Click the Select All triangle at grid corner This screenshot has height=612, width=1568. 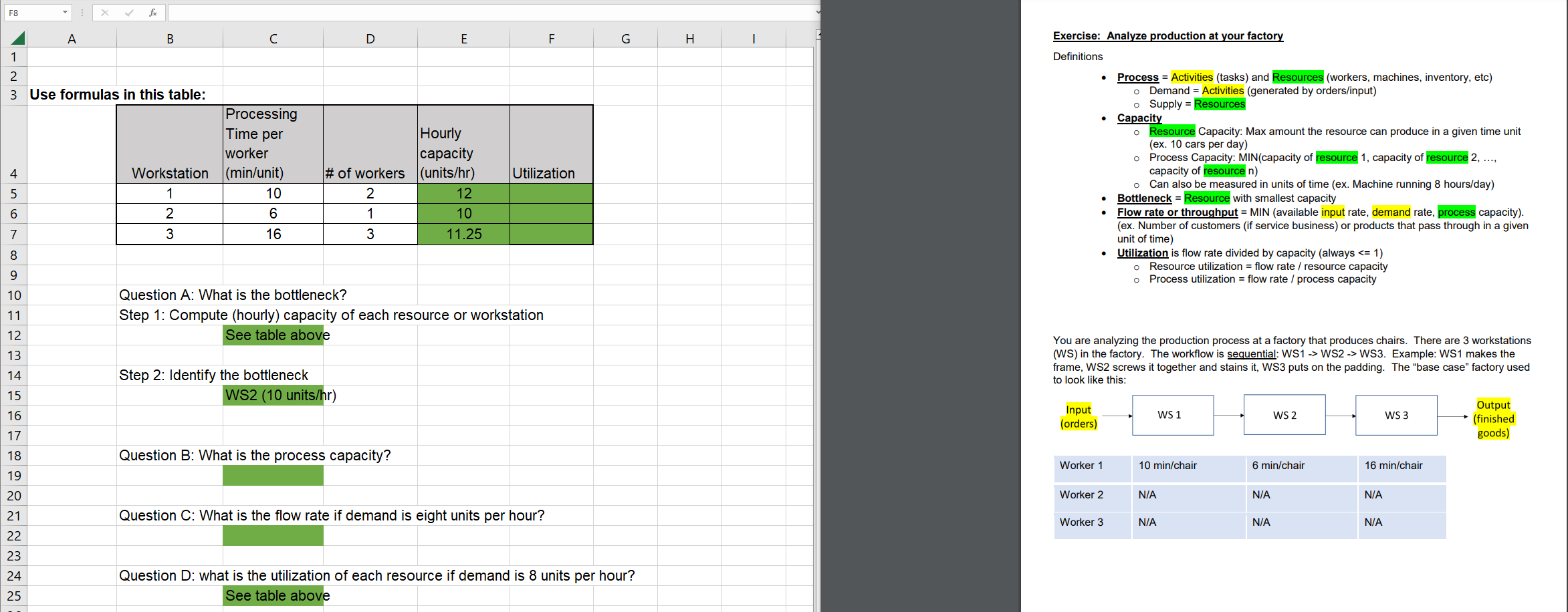(x=18, y=38)
